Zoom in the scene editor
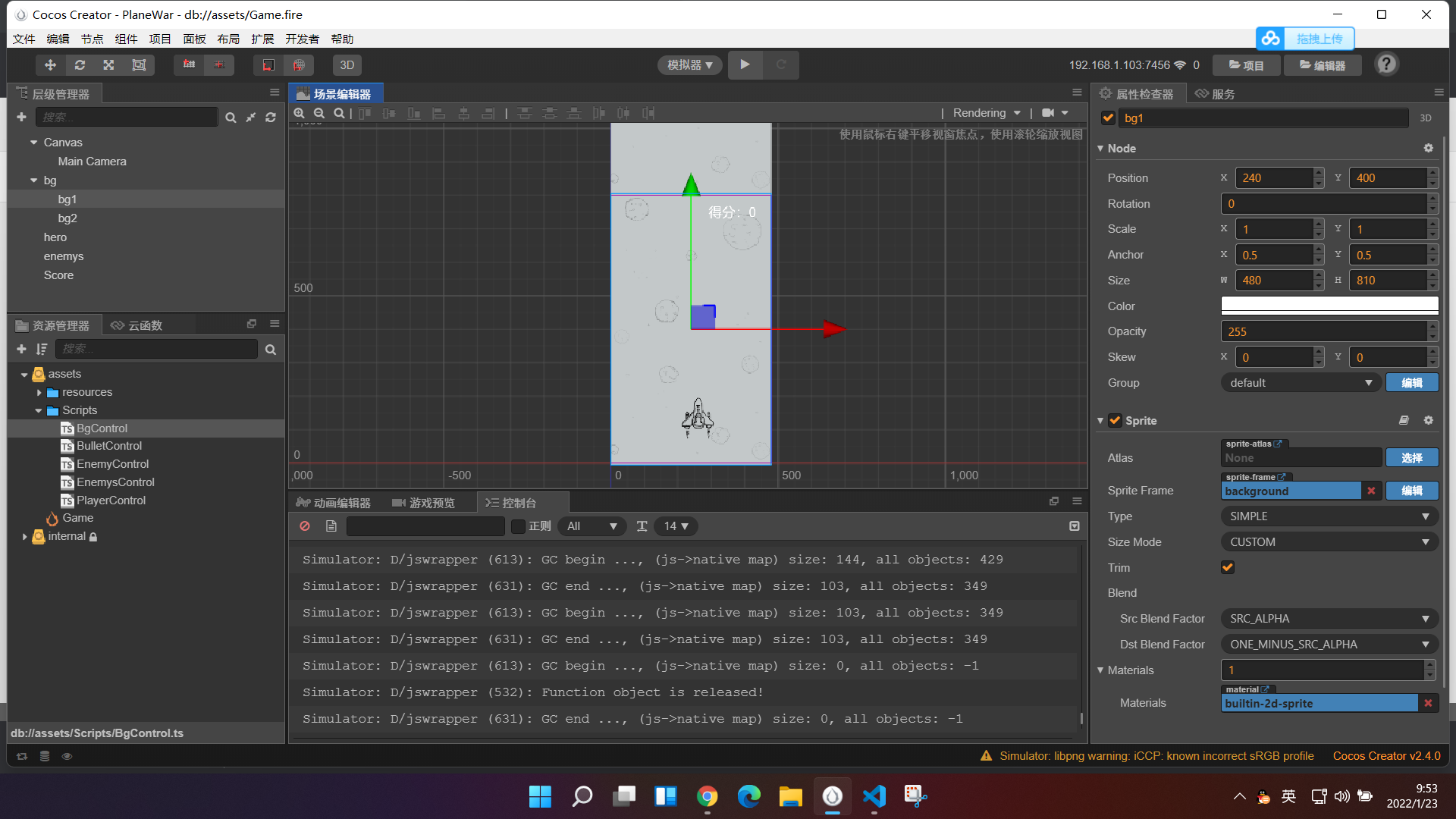Screen dimensions: 1456x819 point(300,113)
